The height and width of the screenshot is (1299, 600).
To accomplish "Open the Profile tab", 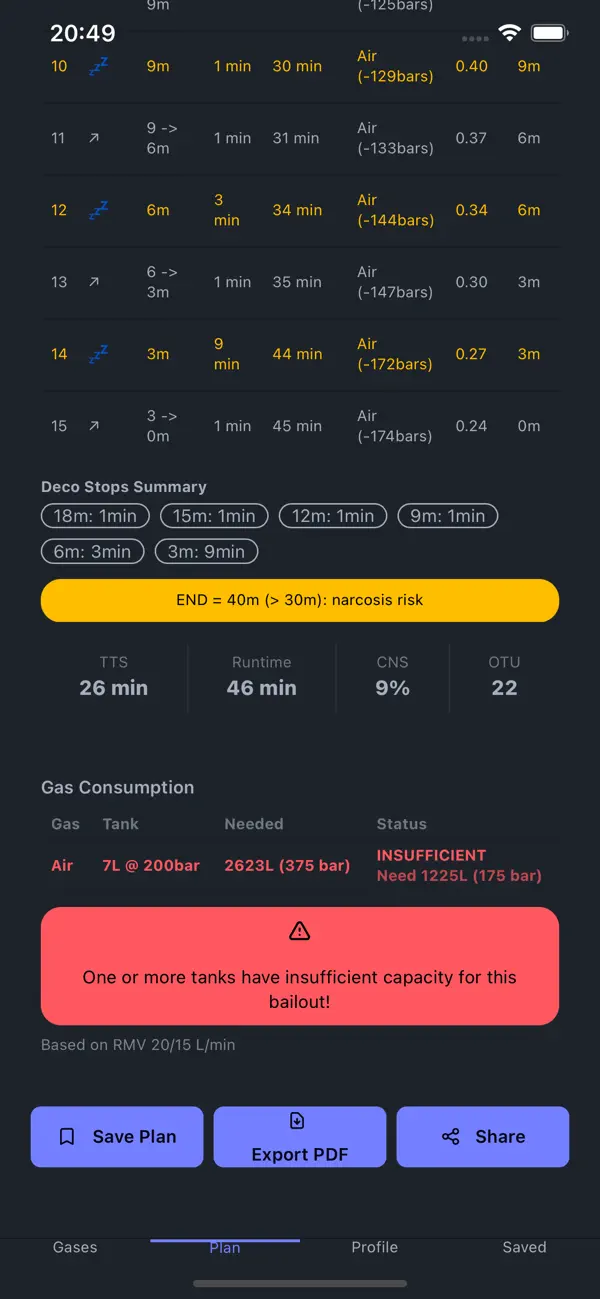I will [x=374, y=1247].
